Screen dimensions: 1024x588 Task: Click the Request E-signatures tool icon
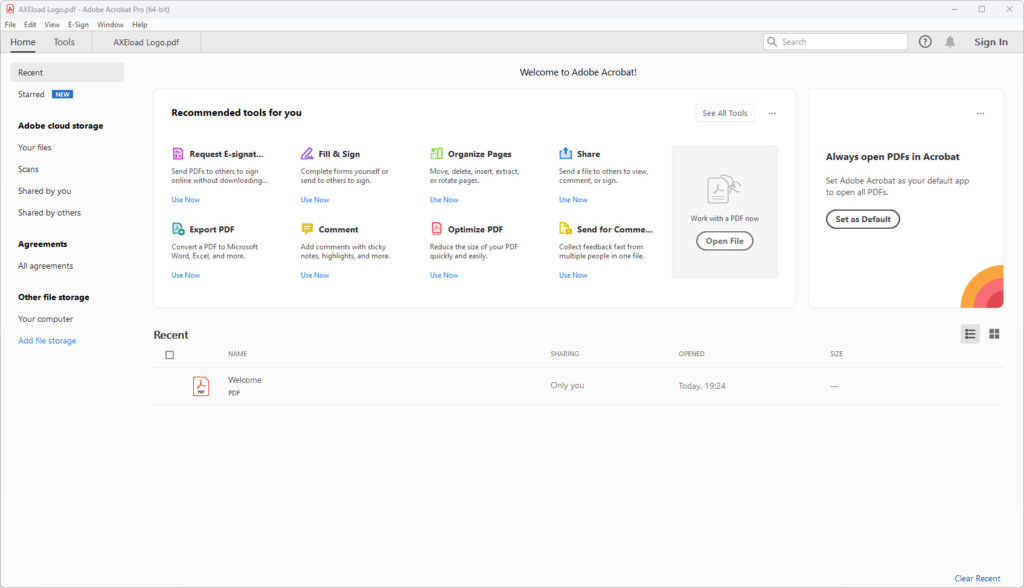[x=178, y=154]
